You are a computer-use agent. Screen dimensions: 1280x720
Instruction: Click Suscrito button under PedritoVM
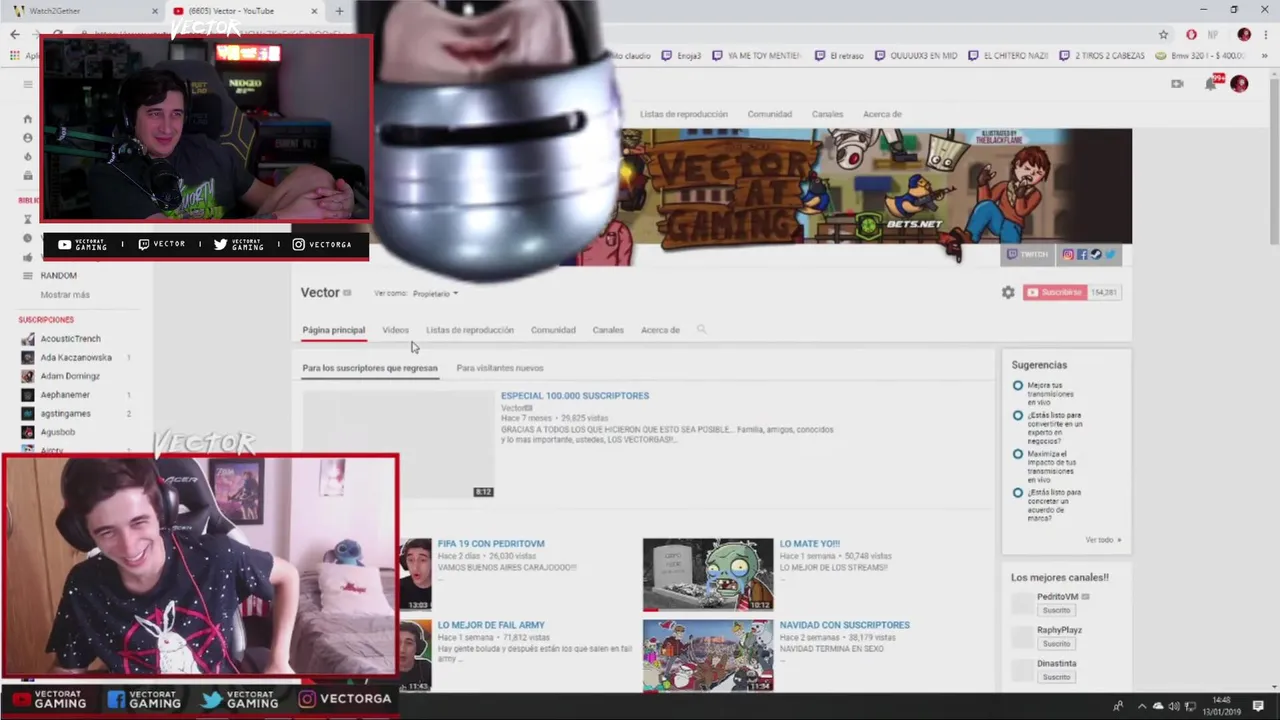pos(1056,610)
